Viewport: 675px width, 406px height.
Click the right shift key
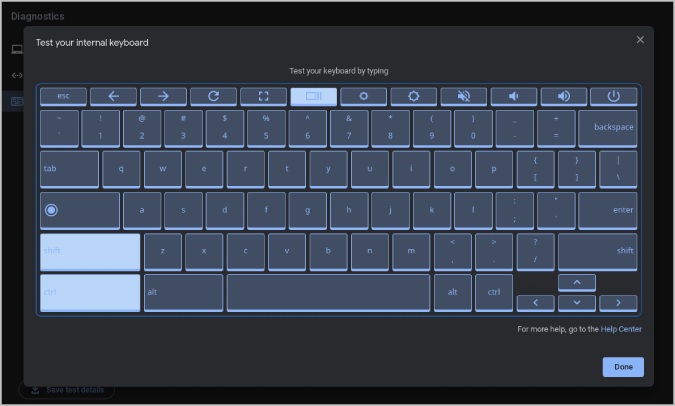(x=598, y=251)
